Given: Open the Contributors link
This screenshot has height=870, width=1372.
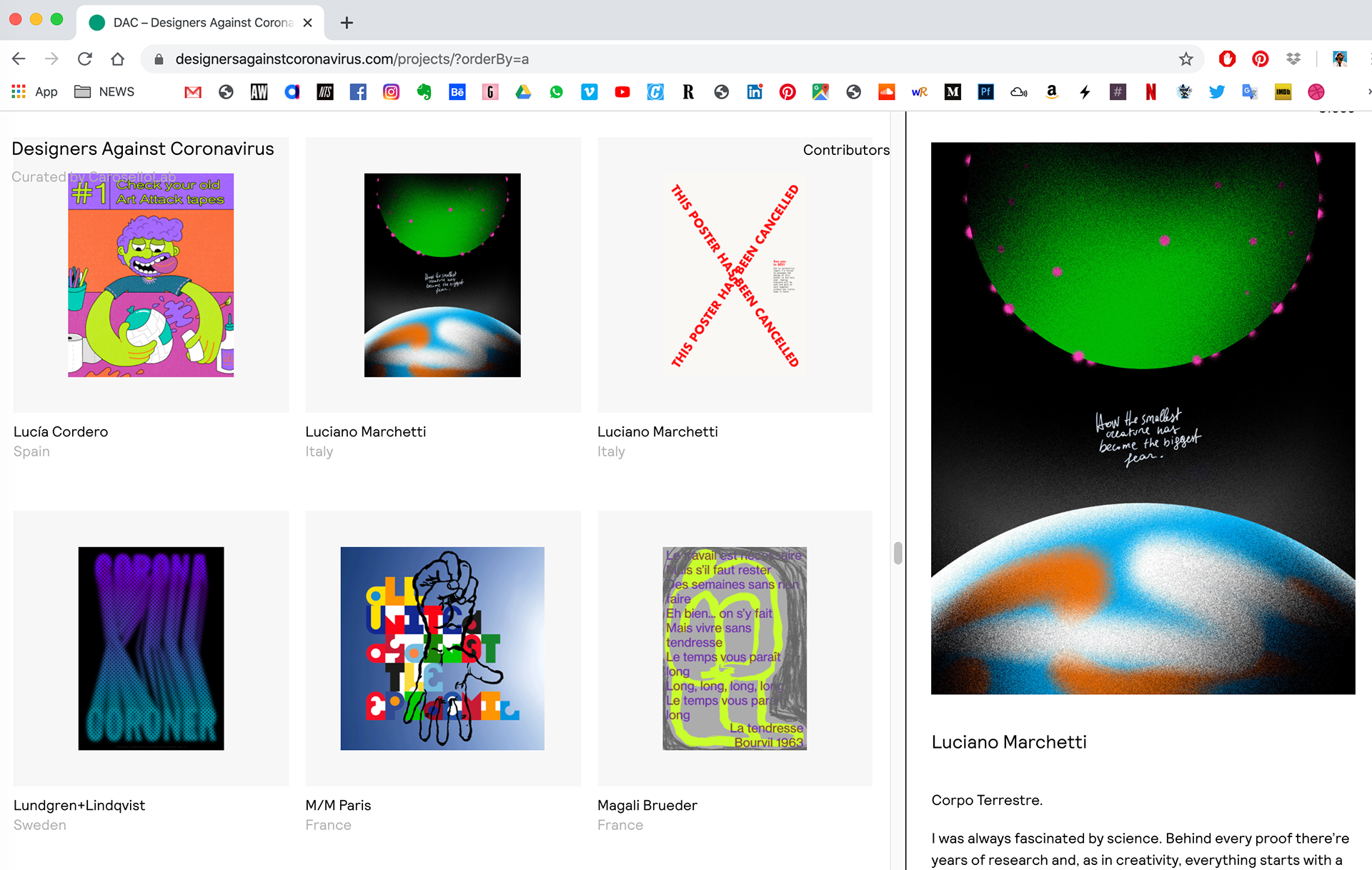Looking at the screenshot, I should pyautogui.click(x=846, y=150).
